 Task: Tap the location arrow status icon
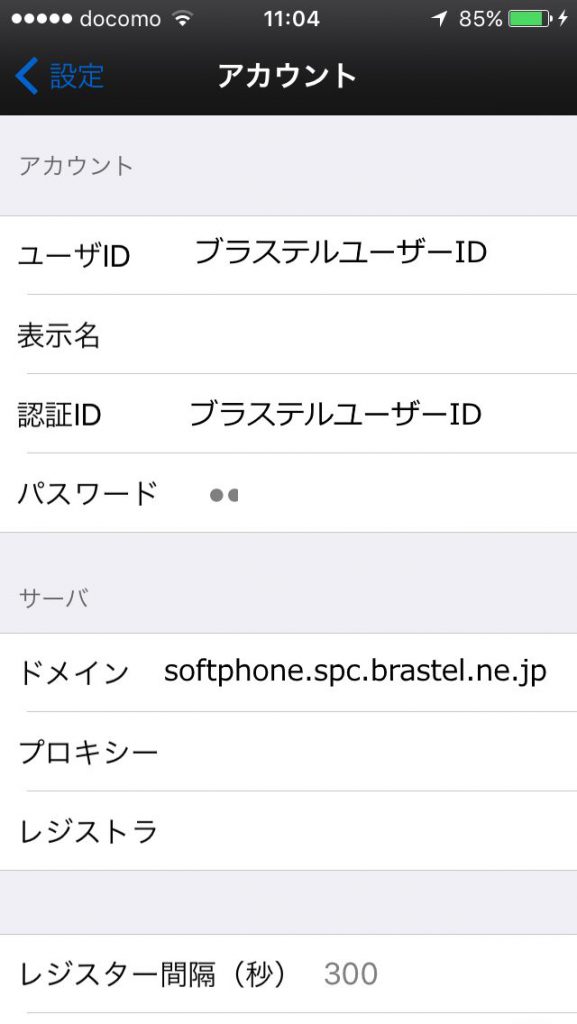[x=440, y=18]
